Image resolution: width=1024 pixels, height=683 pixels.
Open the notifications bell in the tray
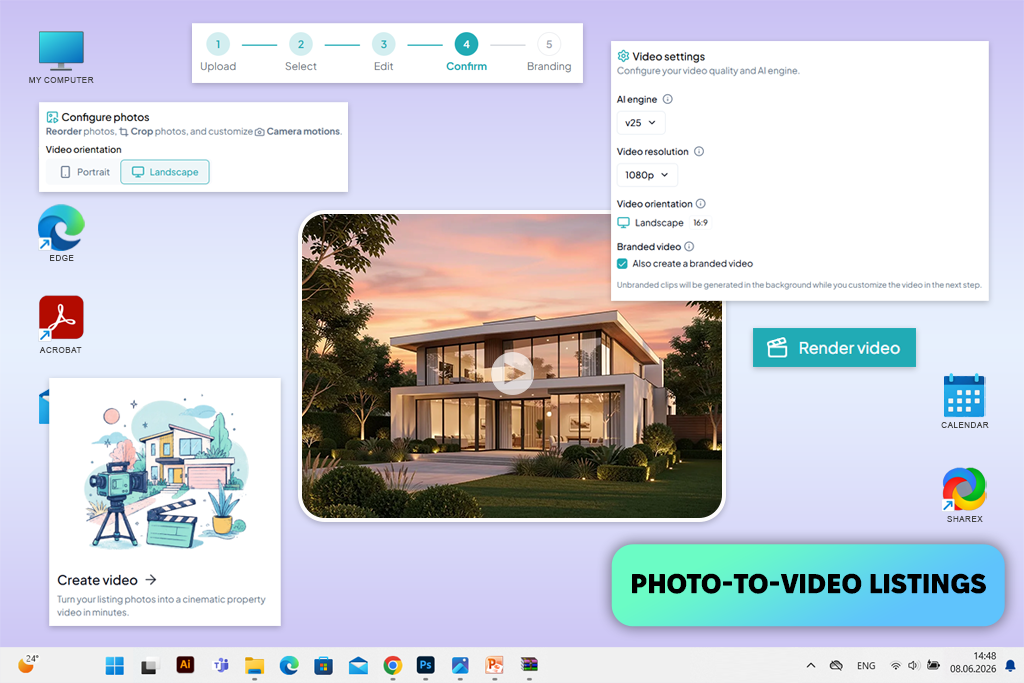coord(1010,665)
